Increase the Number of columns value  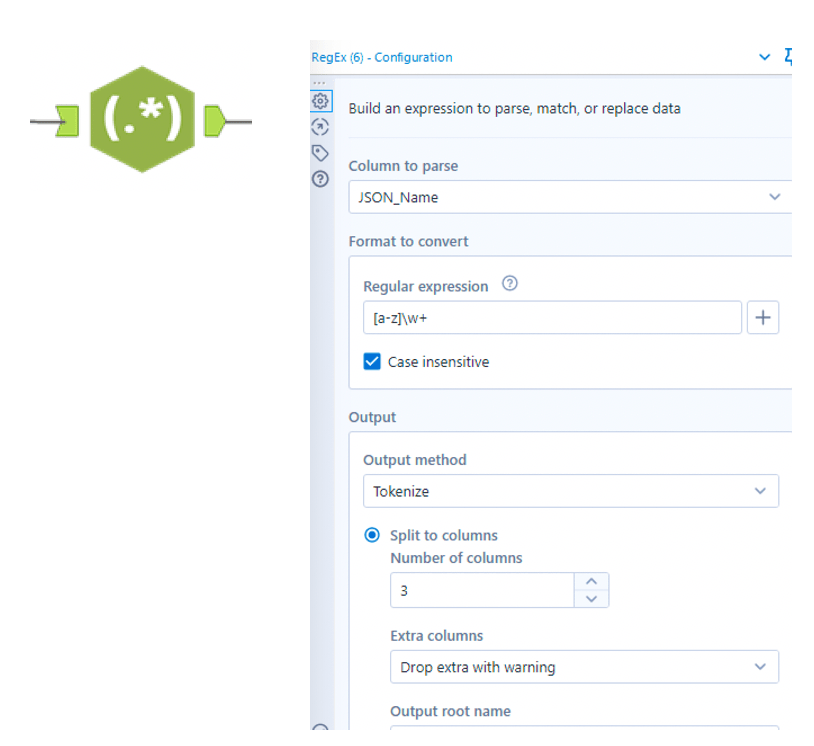591,581
